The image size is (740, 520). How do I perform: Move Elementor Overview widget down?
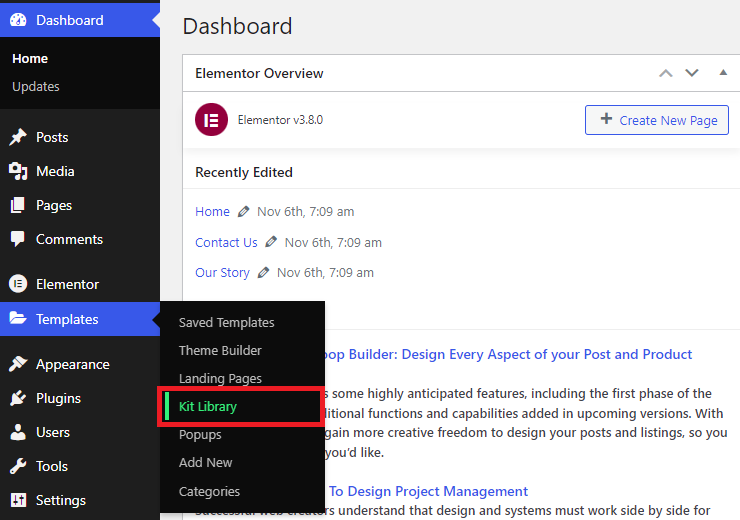tap(692, 73)
